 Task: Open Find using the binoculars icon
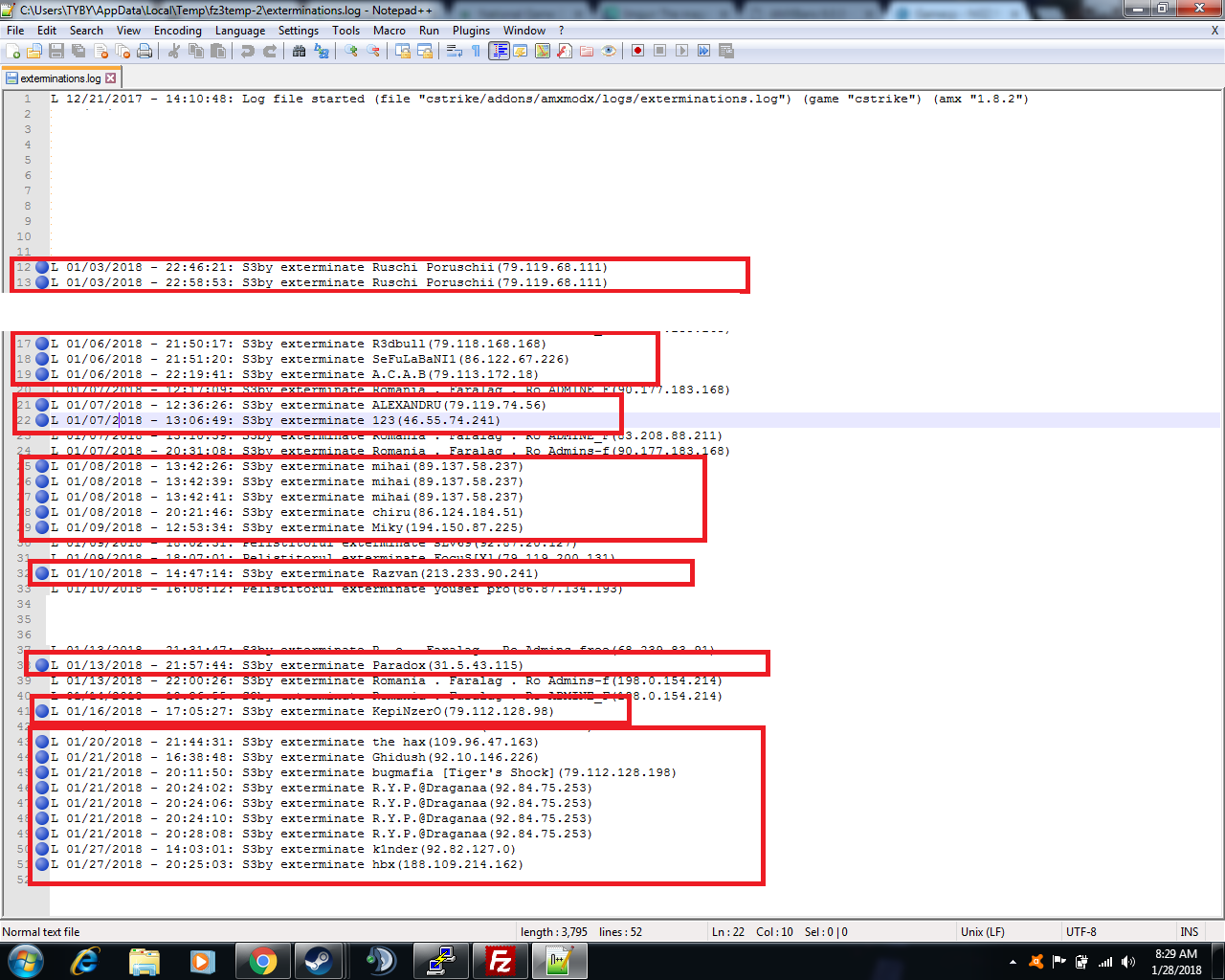(299, 51)
